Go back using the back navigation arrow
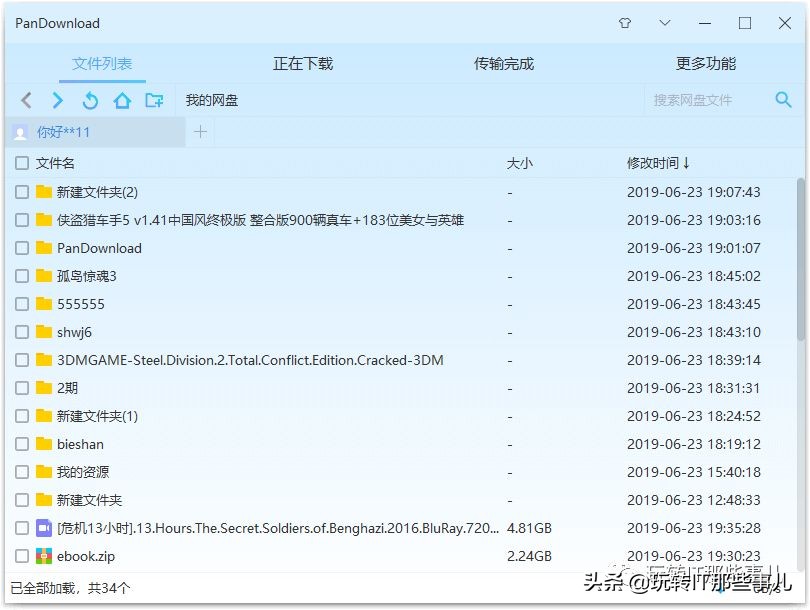This screenshot has height=610, width=810. 26,100
